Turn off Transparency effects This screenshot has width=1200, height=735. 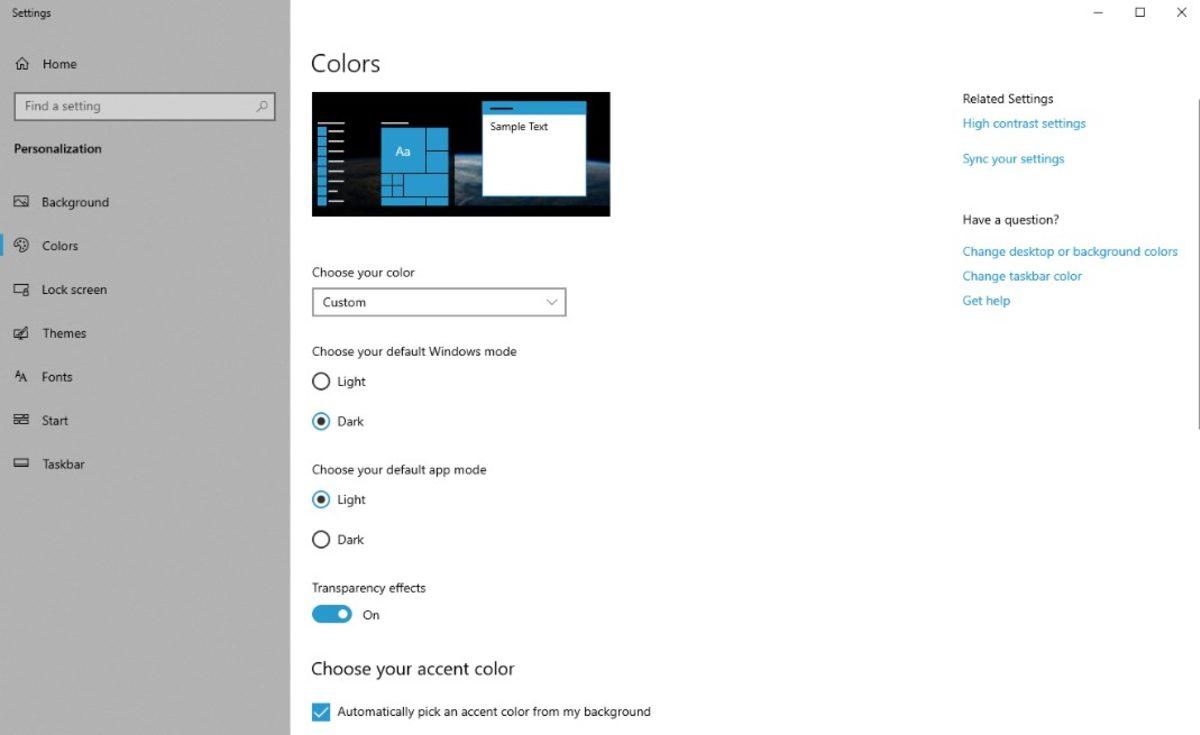pos(331,613)
